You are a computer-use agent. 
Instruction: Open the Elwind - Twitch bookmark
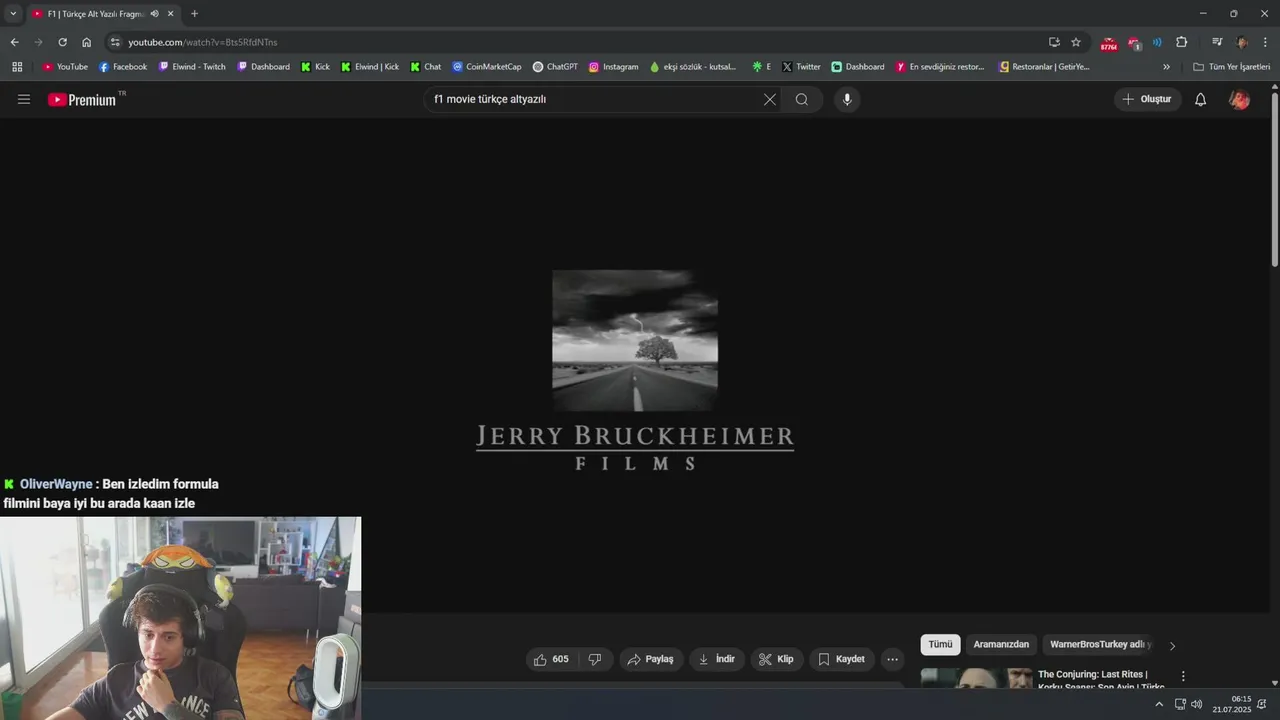192,67
